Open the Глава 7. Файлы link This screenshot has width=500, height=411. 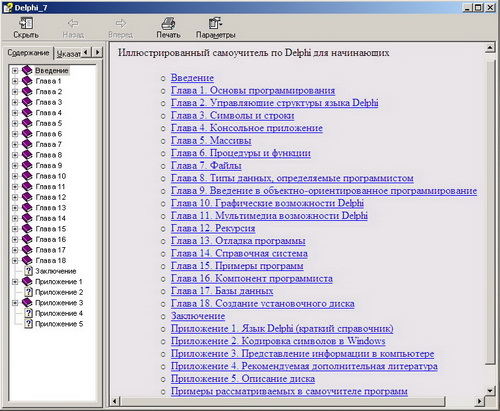click(x=206, y=165)
